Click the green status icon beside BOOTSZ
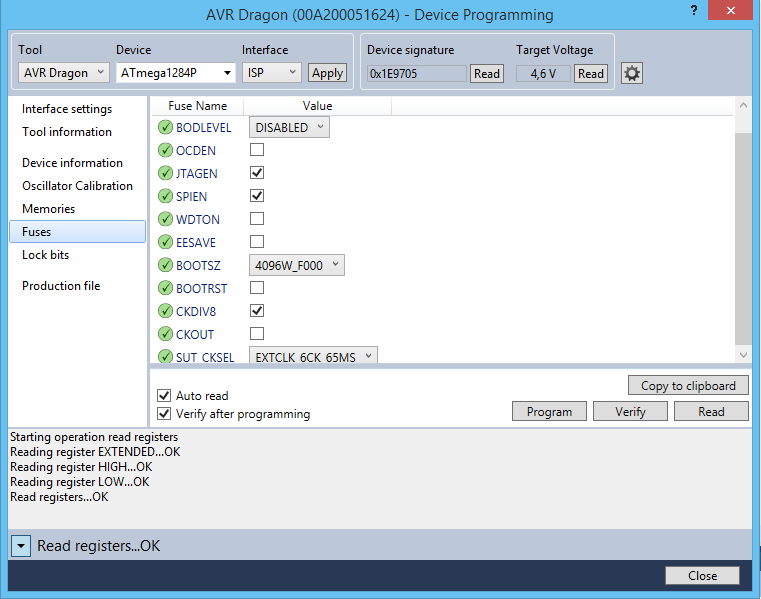The image size is (761, 599). [x=165, y=265]
